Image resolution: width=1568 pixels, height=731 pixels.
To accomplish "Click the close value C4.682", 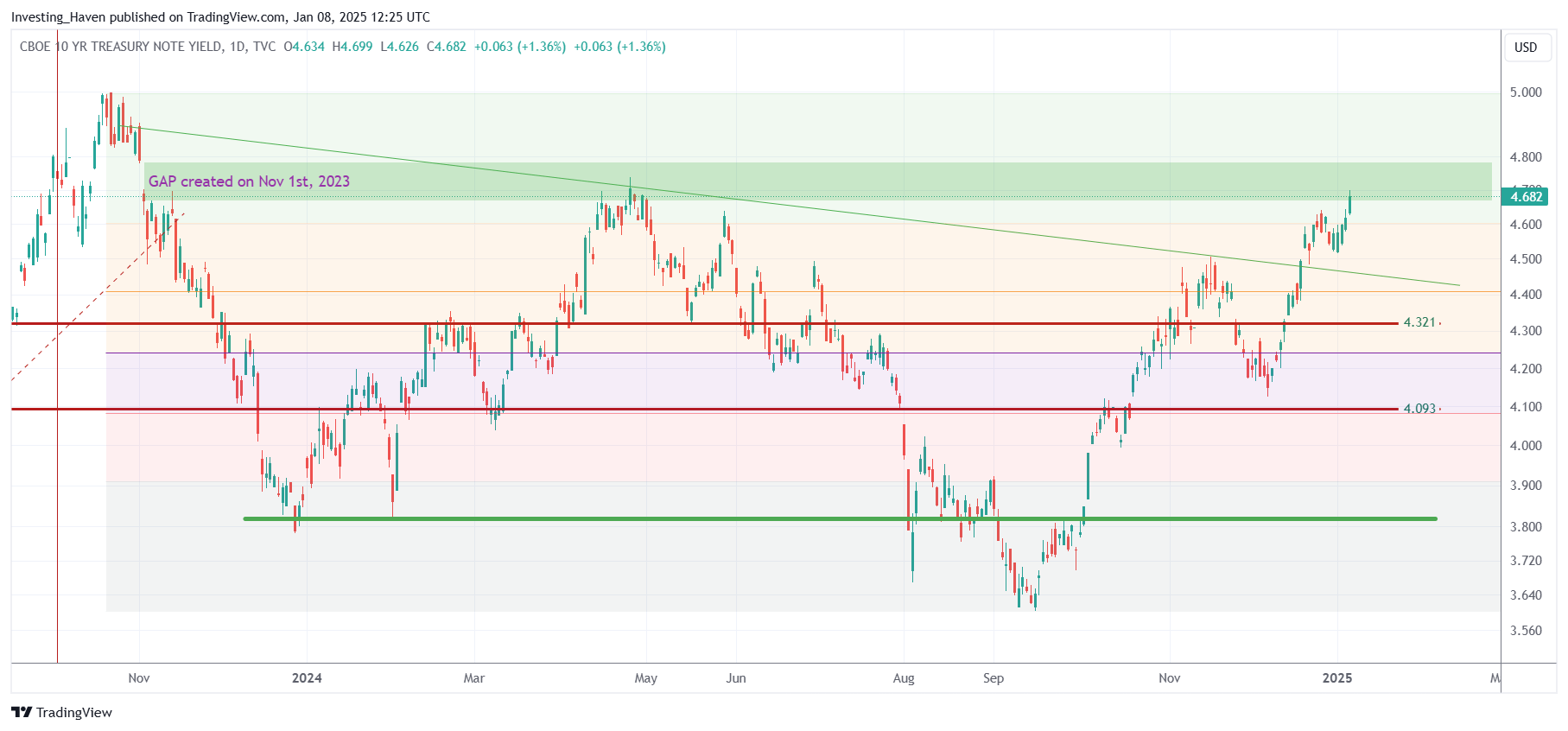I will pyautogui.click(x=447, y=47).
